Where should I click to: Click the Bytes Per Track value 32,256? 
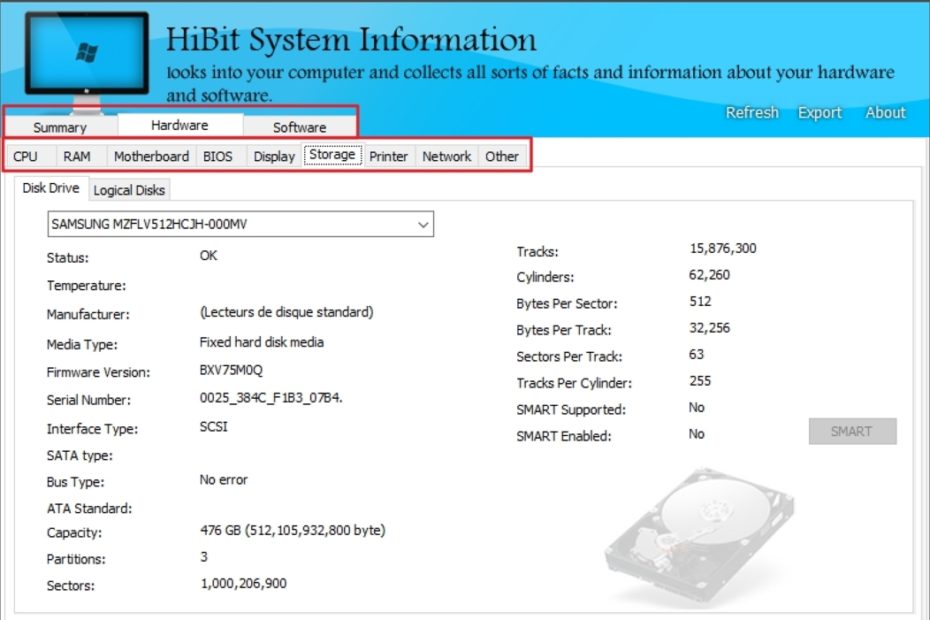[709, 328]
